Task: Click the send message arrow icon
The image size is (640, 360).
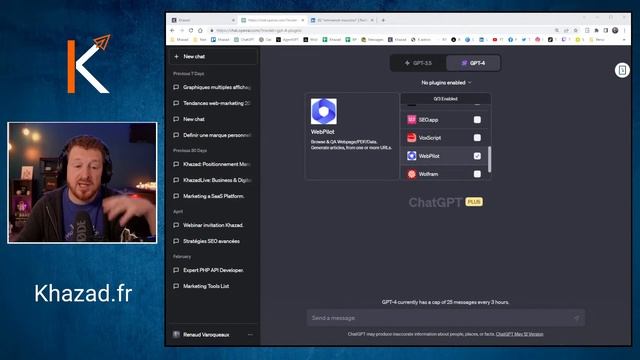Action: 576,318
